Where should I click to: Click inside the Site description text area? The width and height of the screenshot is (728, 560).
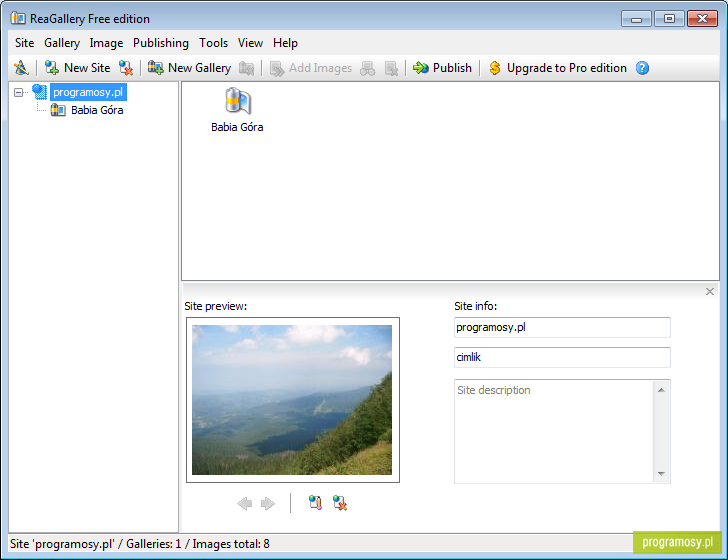(553, 431)
